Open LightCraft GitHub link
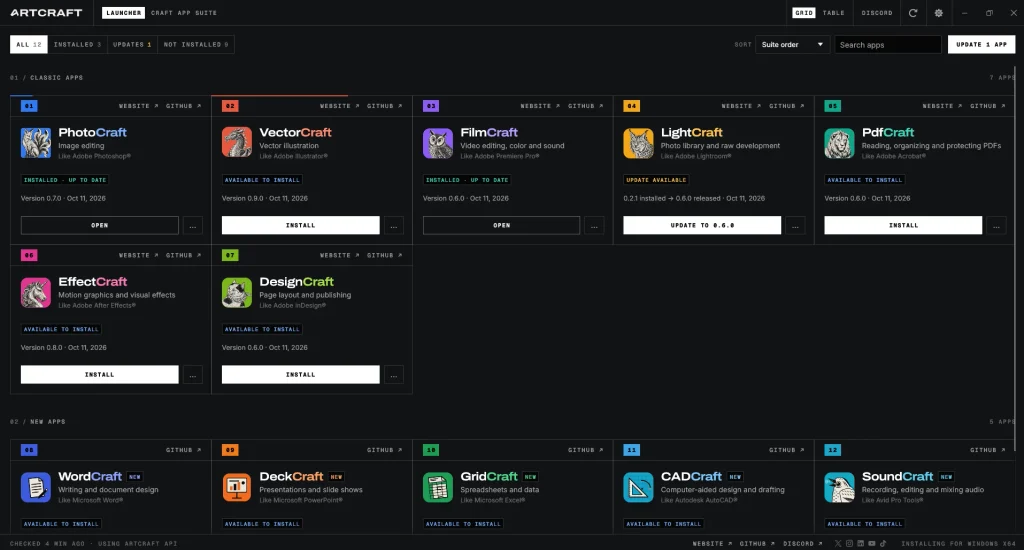Screen dimensions: 1024x550 pyautogui.click(x=786, y=106)
